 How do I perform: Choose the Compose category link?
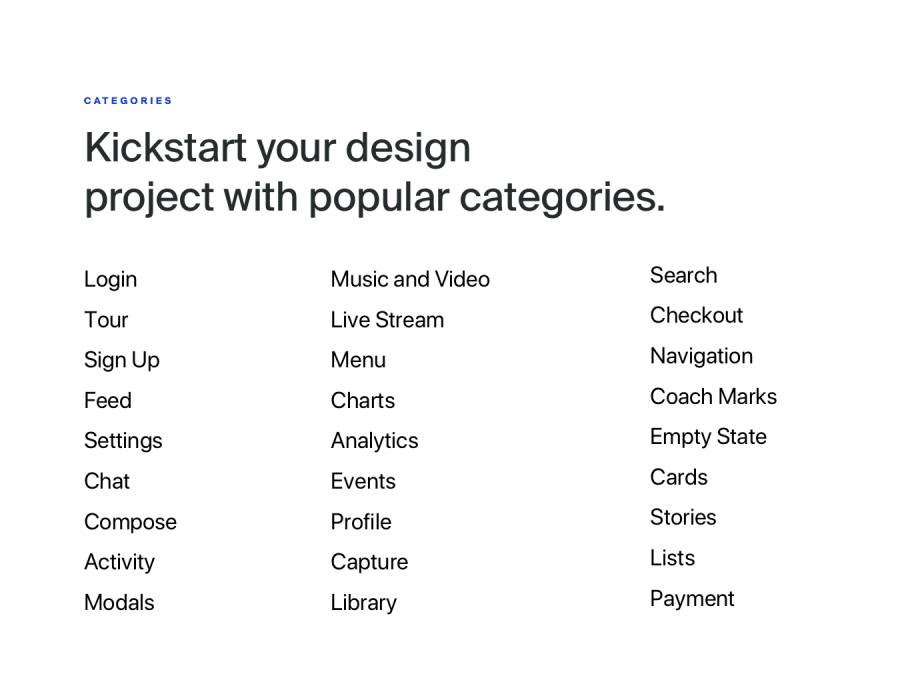click(x=130, y=522)
